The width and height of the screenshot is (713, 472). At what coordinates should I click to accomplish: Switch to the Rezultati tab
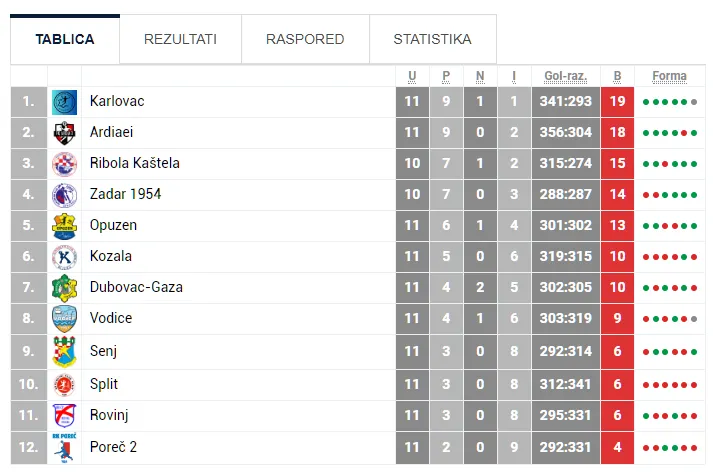pos(180,39)
